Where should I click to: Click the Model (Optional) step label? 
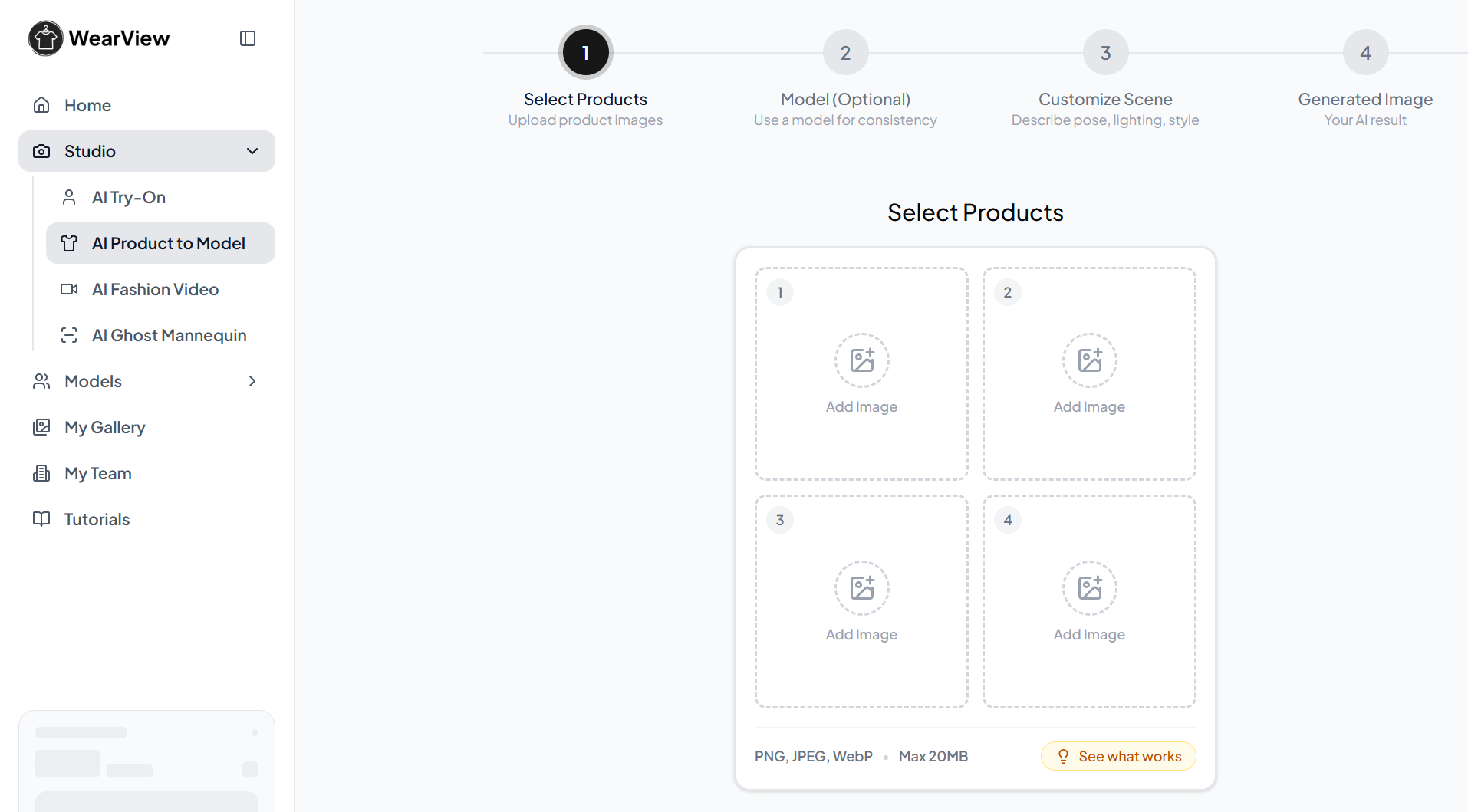click(845, 99)
